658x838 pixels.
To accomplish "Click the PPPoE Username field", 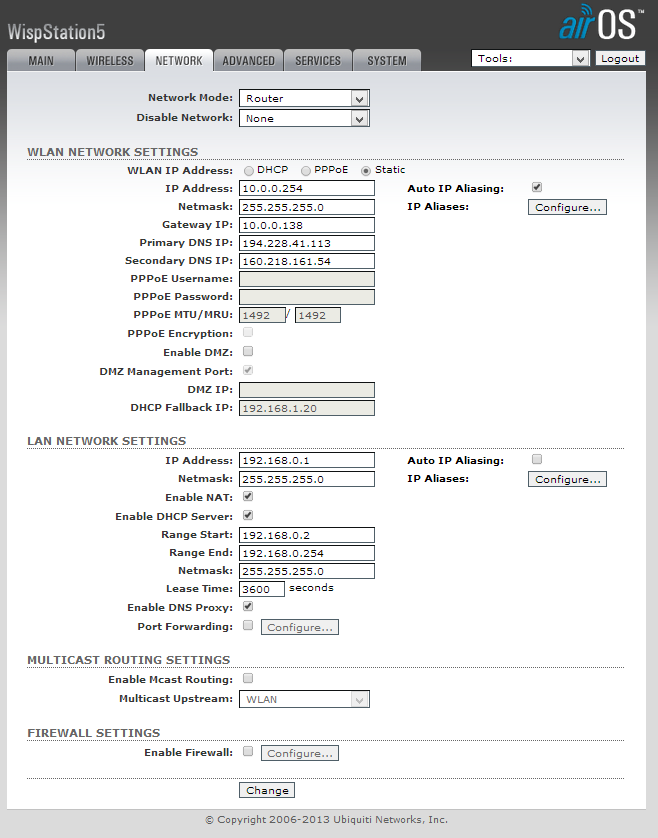I will [307, 279].
